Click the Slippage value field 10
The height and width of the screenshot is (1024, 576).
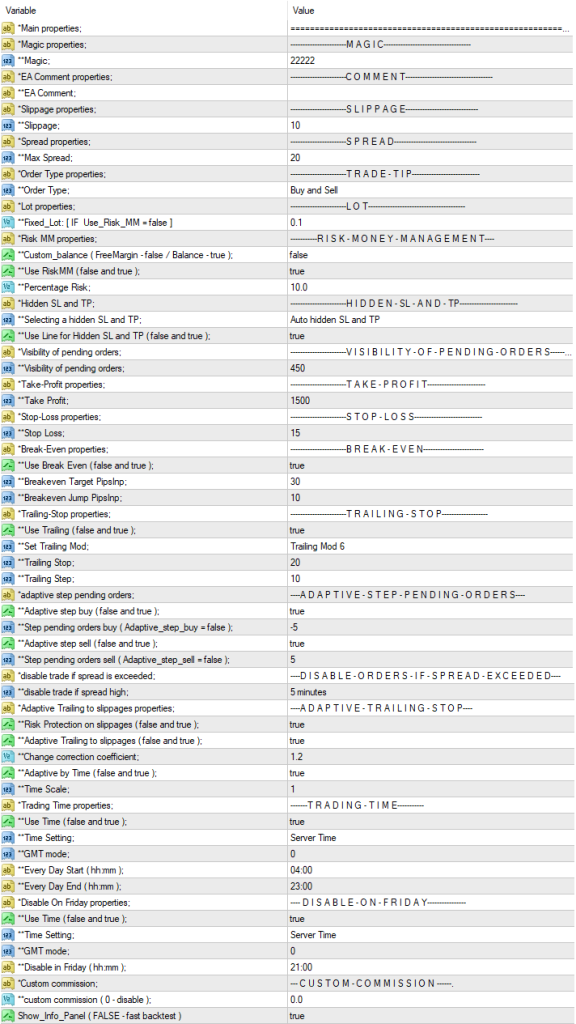tap(431, 125)
